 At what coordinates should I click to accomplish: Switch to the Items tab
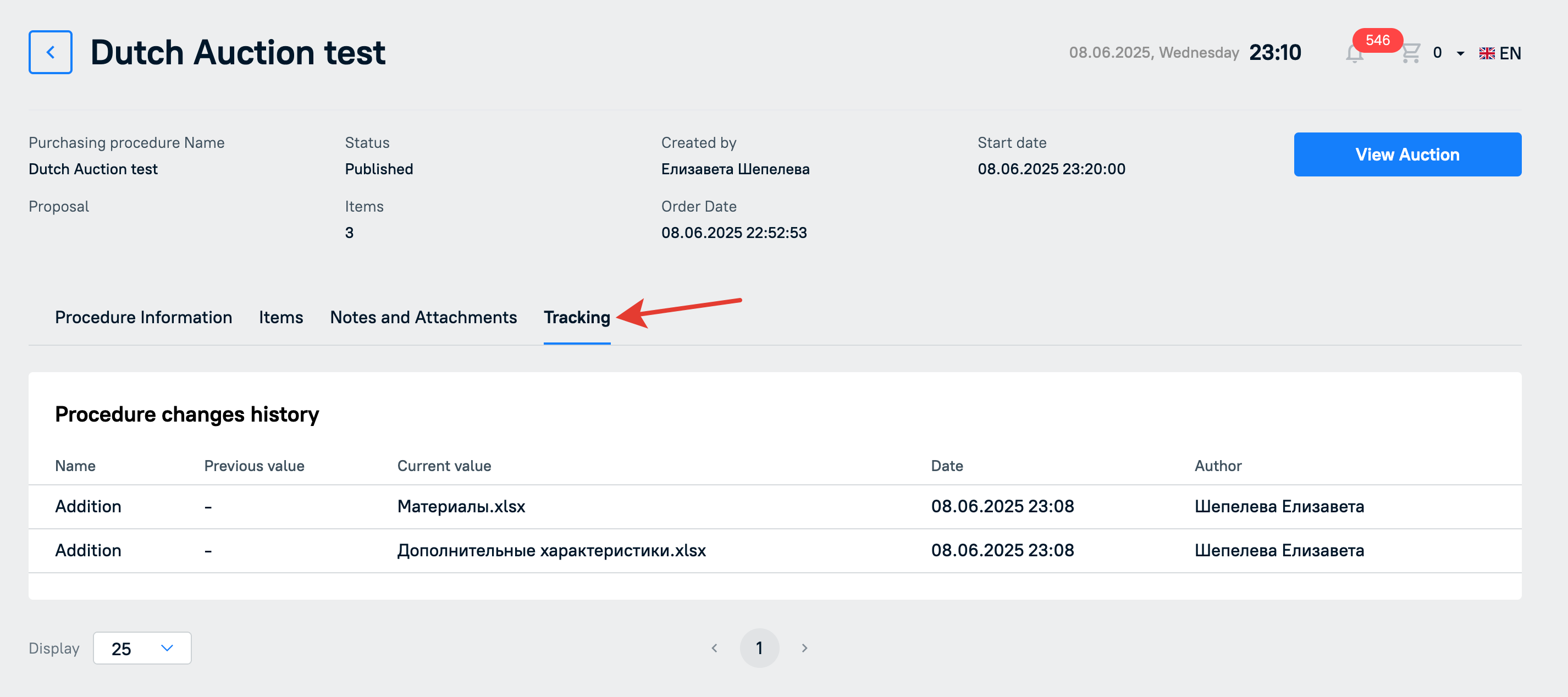click(x=280, y=317)
